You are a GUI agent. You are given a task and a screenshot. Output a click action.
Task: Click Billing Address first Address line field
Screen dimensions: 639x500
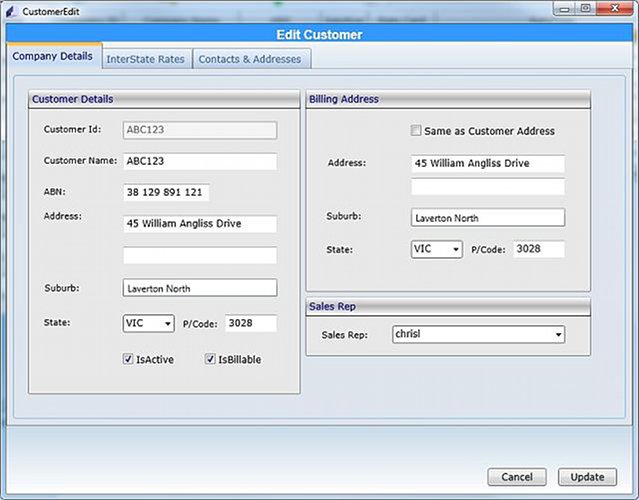click(x=488, y=163)
